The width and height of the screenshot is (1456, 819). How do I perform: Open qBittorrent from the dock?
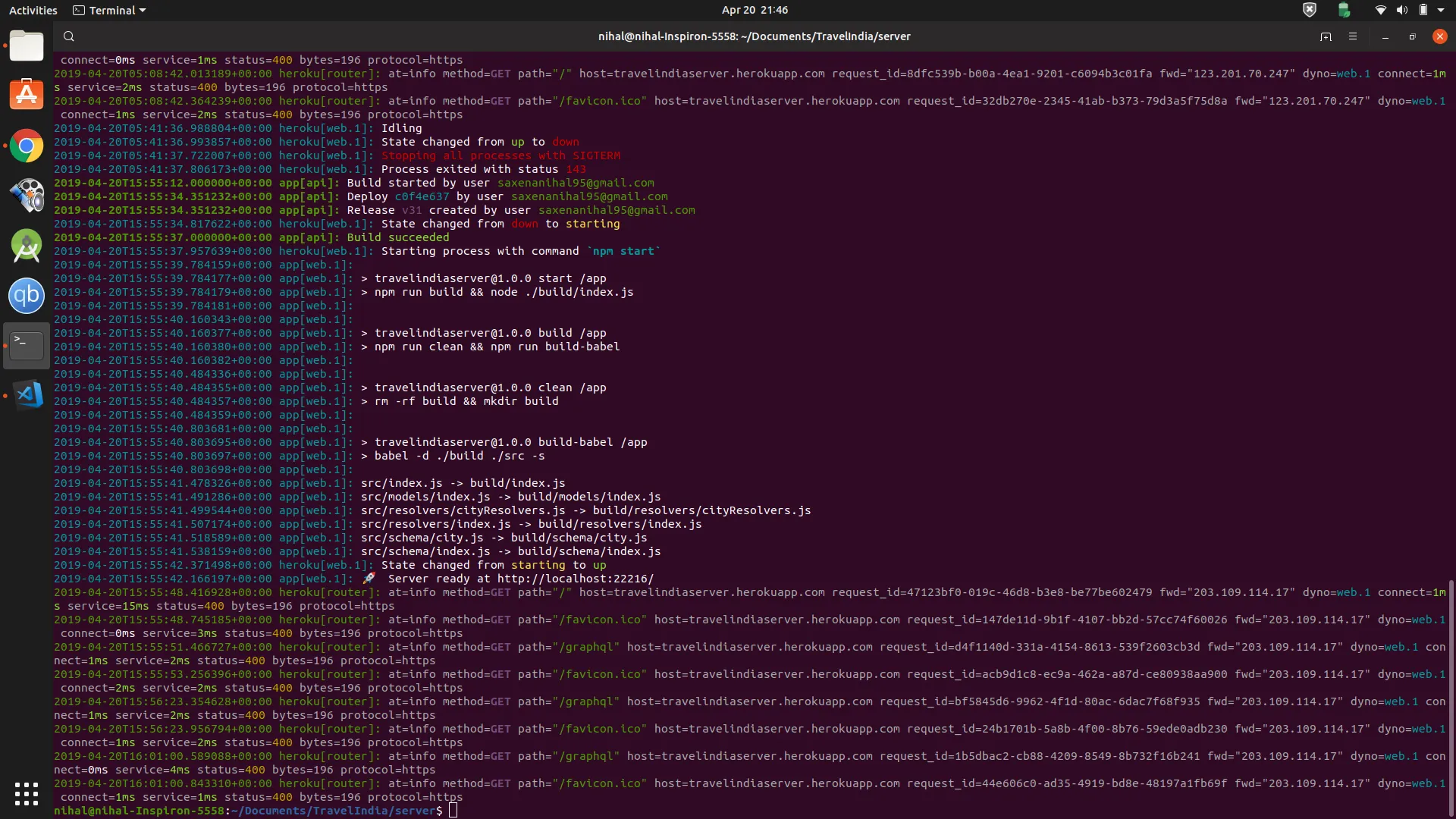tap(27, 296)
